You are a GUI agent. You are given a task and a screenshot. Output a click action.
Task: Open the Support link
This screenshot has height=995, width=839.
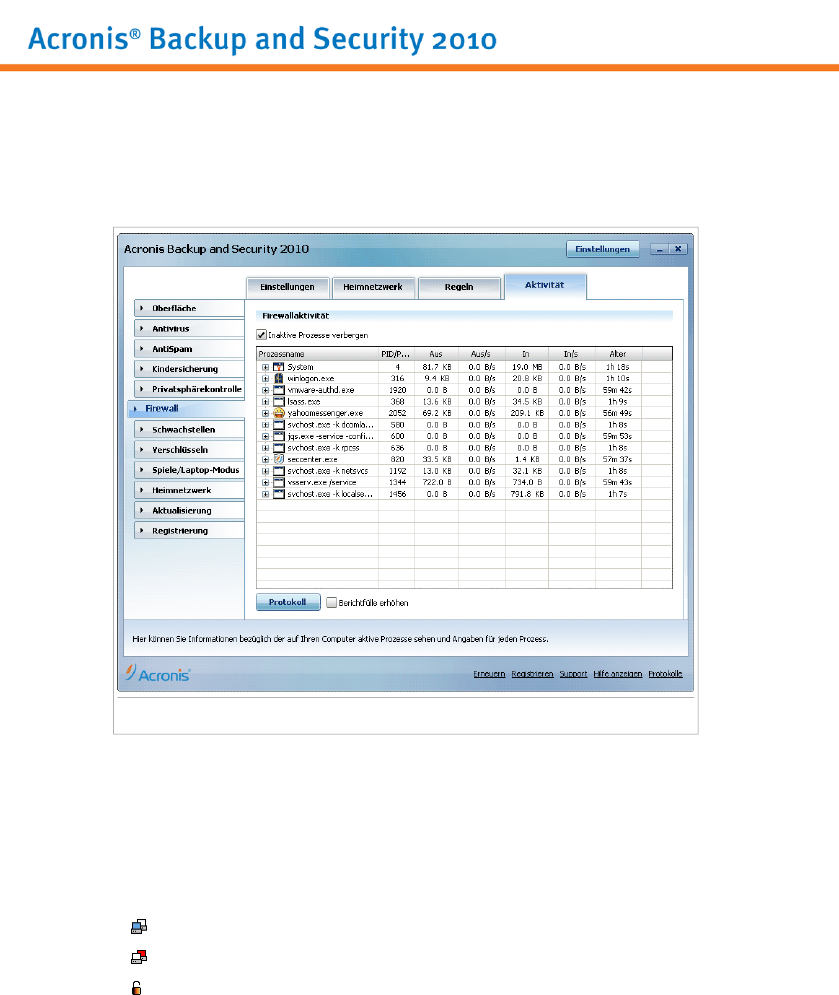pos(573,674)
